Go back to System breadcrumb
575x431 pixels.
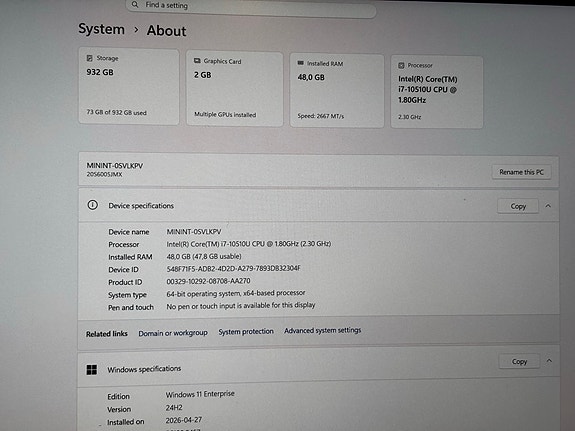point(102,29)
